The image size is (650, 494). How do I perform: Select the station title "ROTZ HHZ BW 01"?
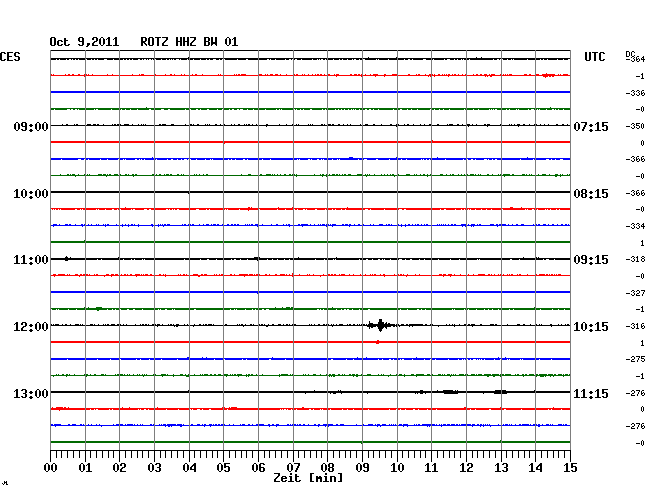(189, 42)
